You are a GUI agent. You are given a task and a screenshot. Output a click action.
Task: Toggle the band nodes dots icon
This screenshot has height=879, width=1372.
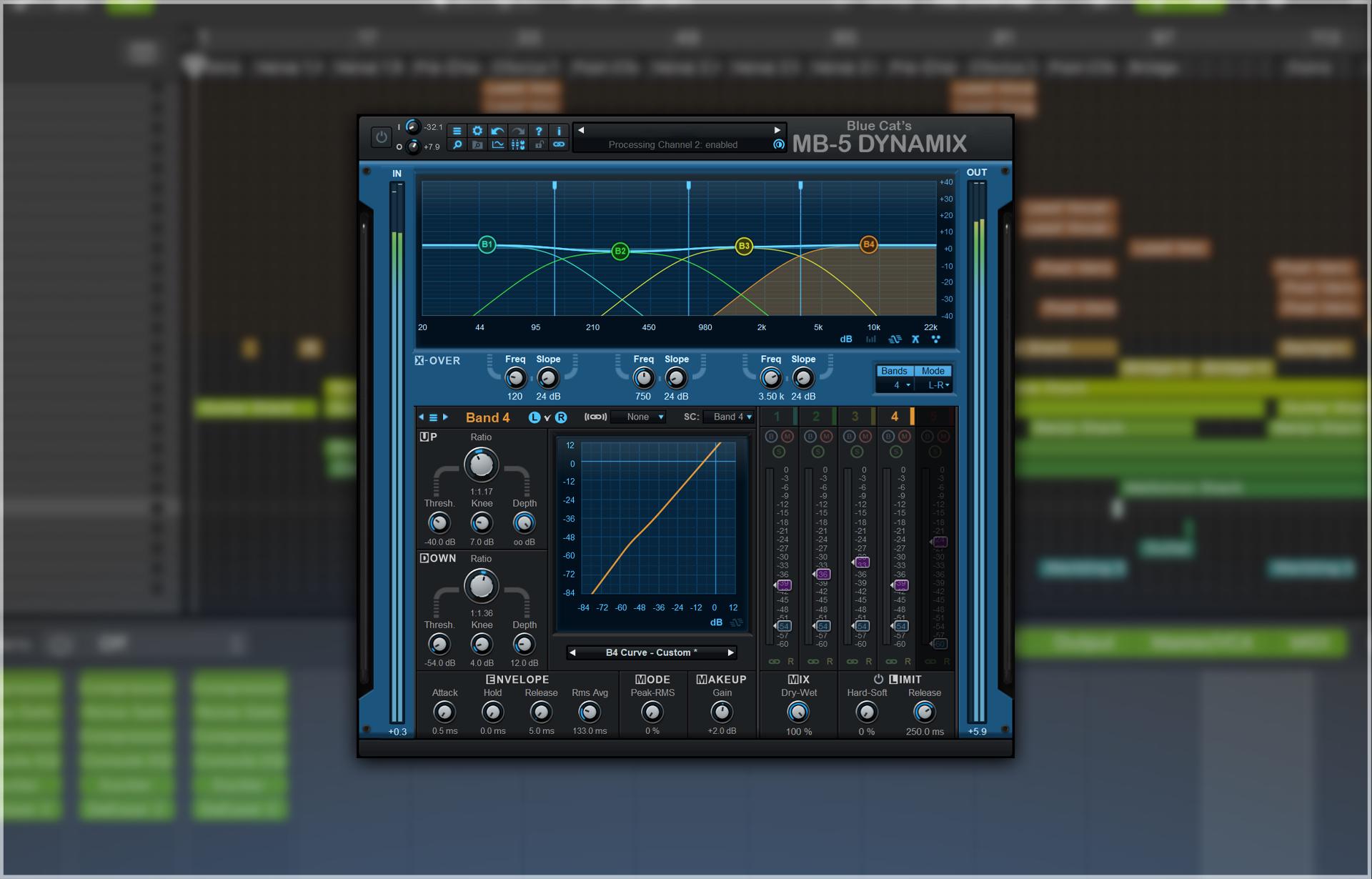tap(935, 339)
